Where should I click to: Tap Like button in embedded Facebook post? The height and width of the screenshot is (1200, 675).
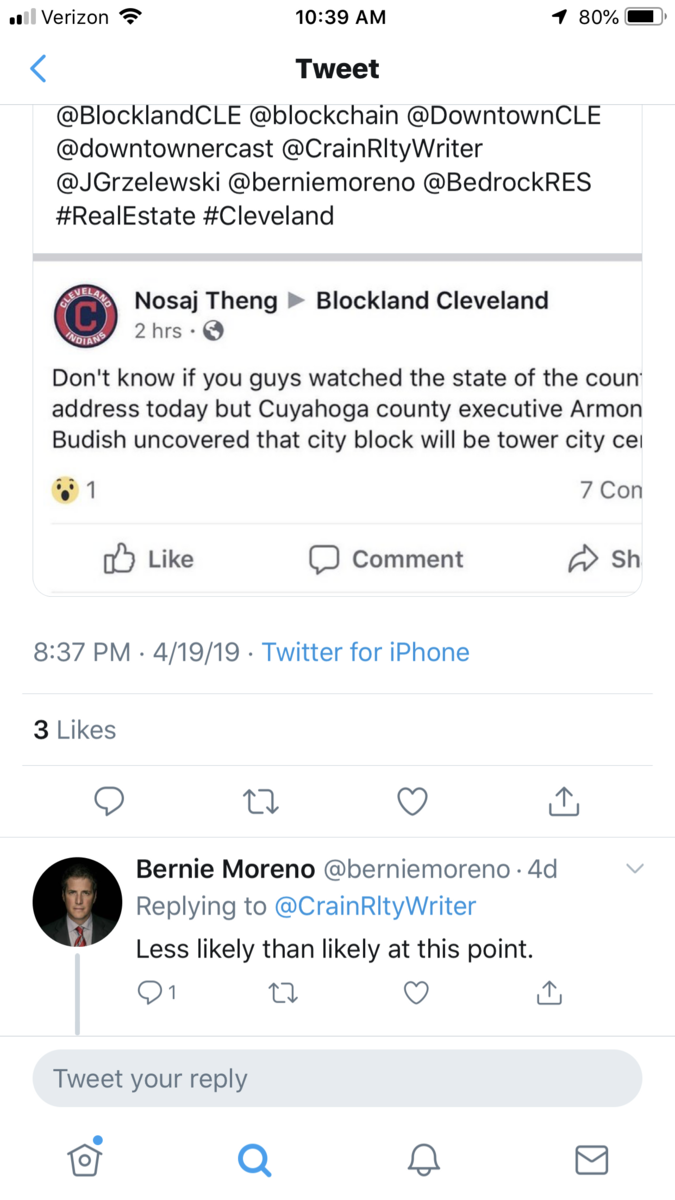click(x=149, y=559)
